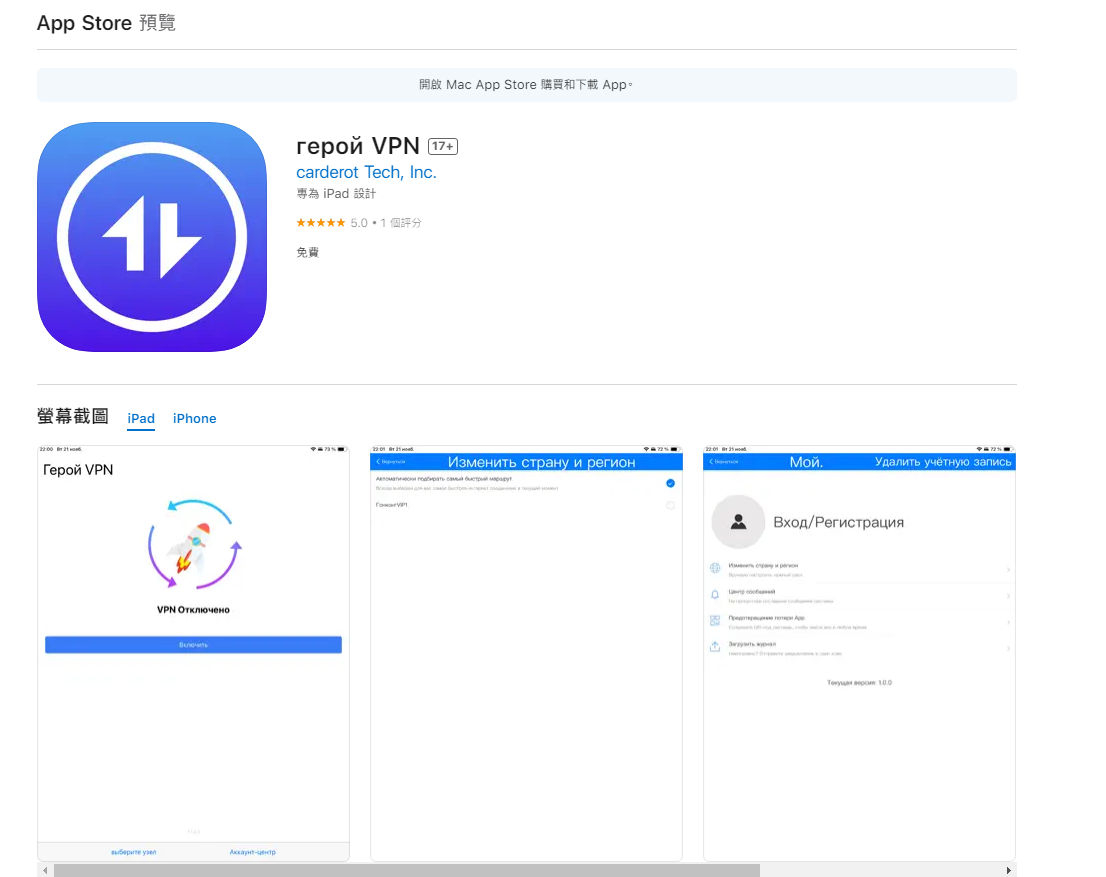
Task: Click the 17+ age rating badge
Action: point(443,146)
